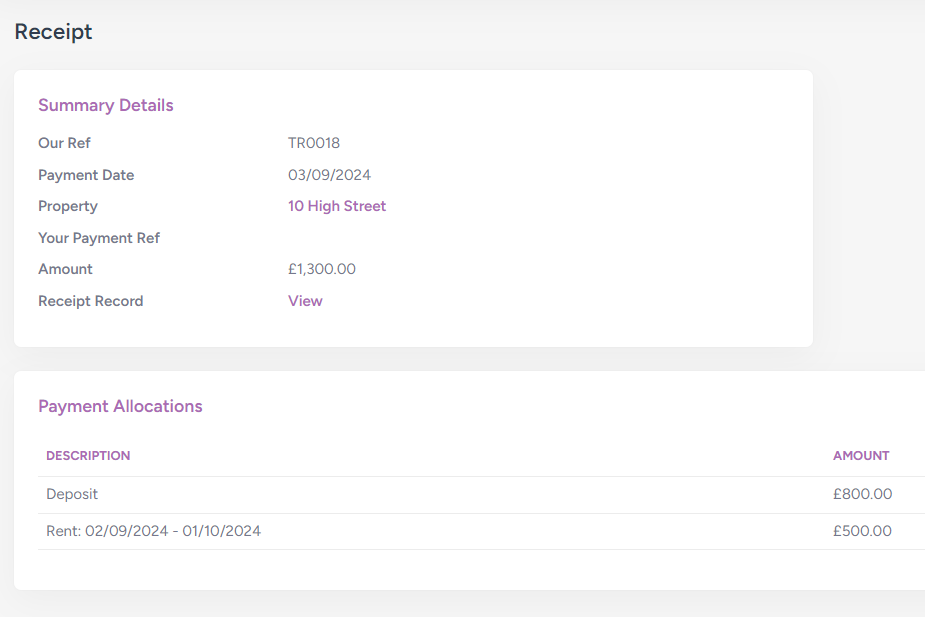Click the Your Payment Ref label
Viewport: 925px width, 617px height.
point(99,238)
